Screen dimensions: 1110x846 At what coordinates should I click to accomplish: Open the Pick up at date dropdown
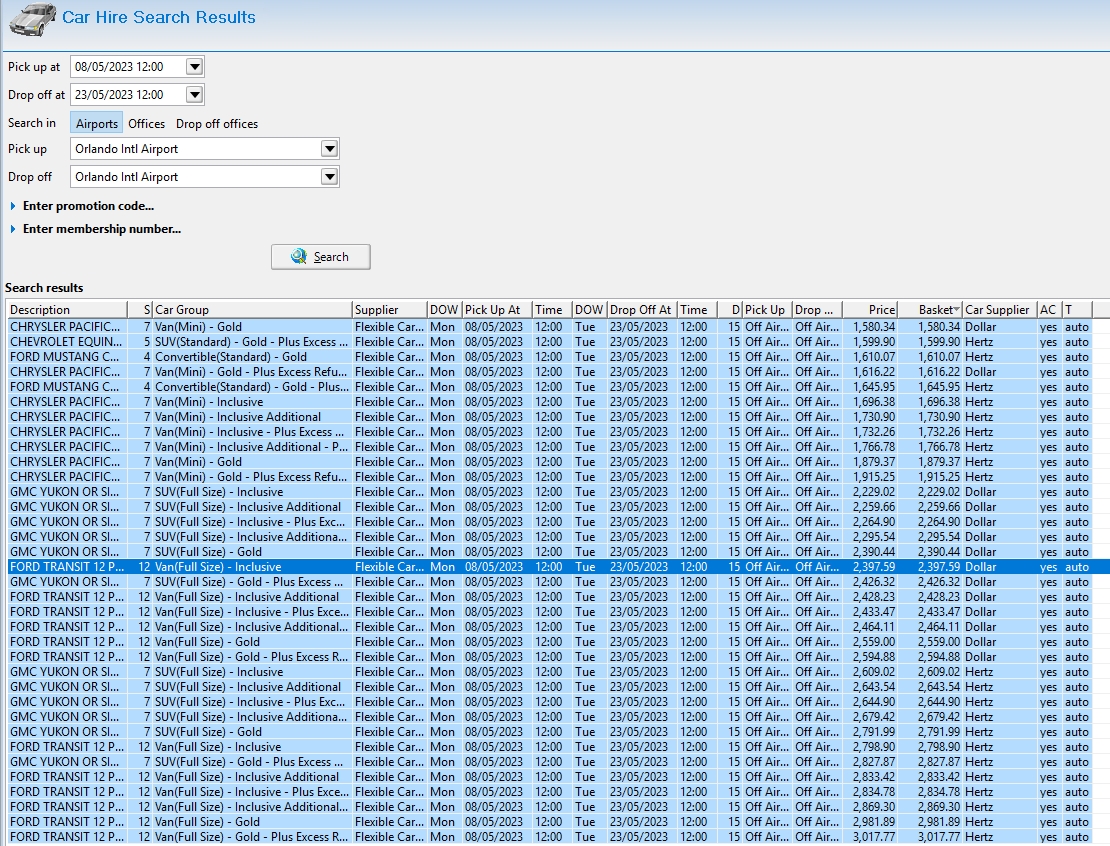[194, 67]
